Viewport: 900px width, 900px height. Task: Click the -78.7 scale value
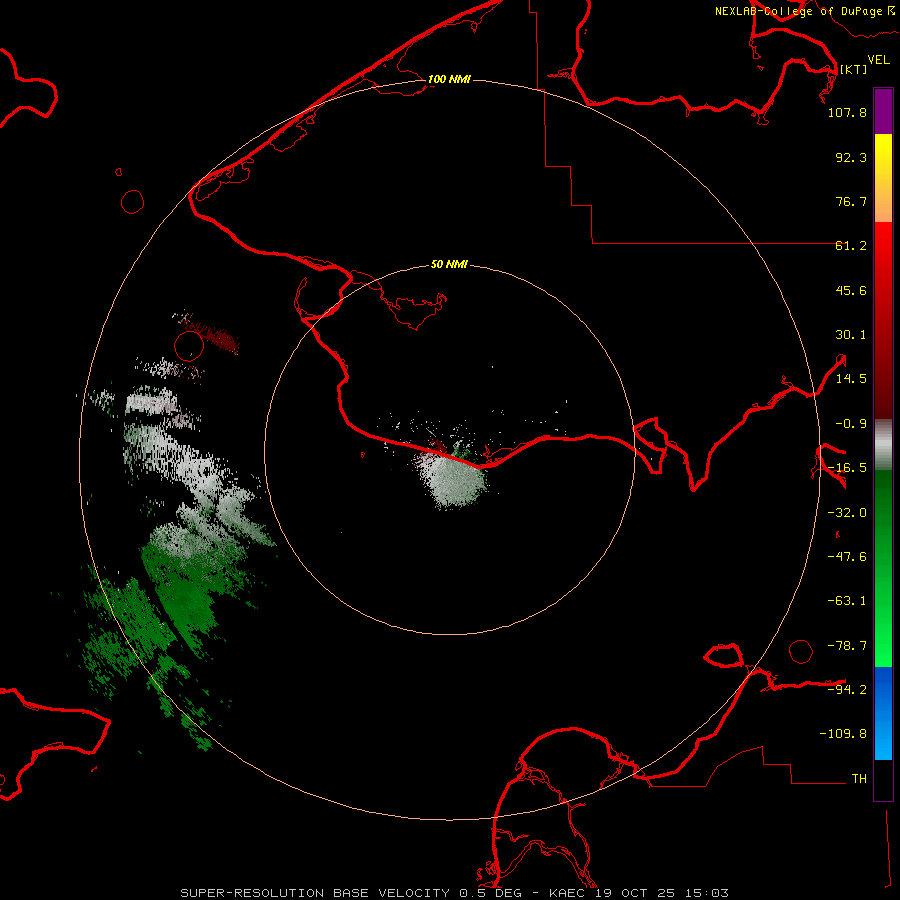pyautogui.click(x=847, y=646)
